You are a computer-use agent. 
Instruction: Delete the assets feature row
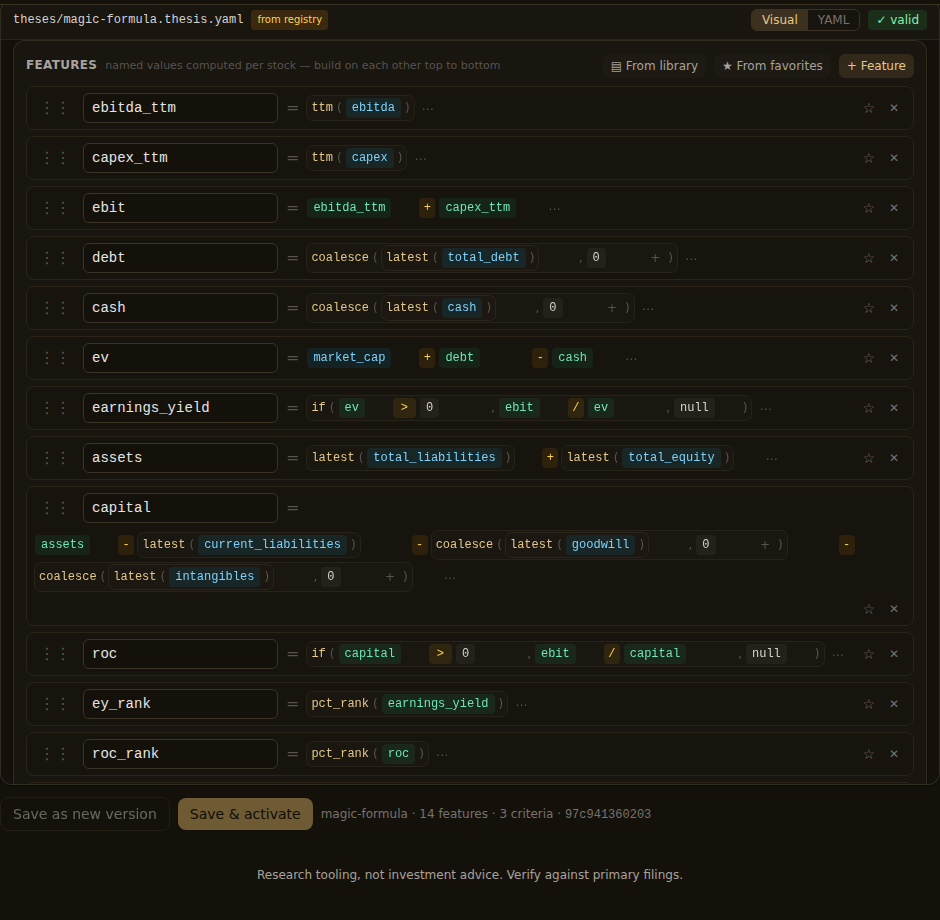tap(894, 458)
